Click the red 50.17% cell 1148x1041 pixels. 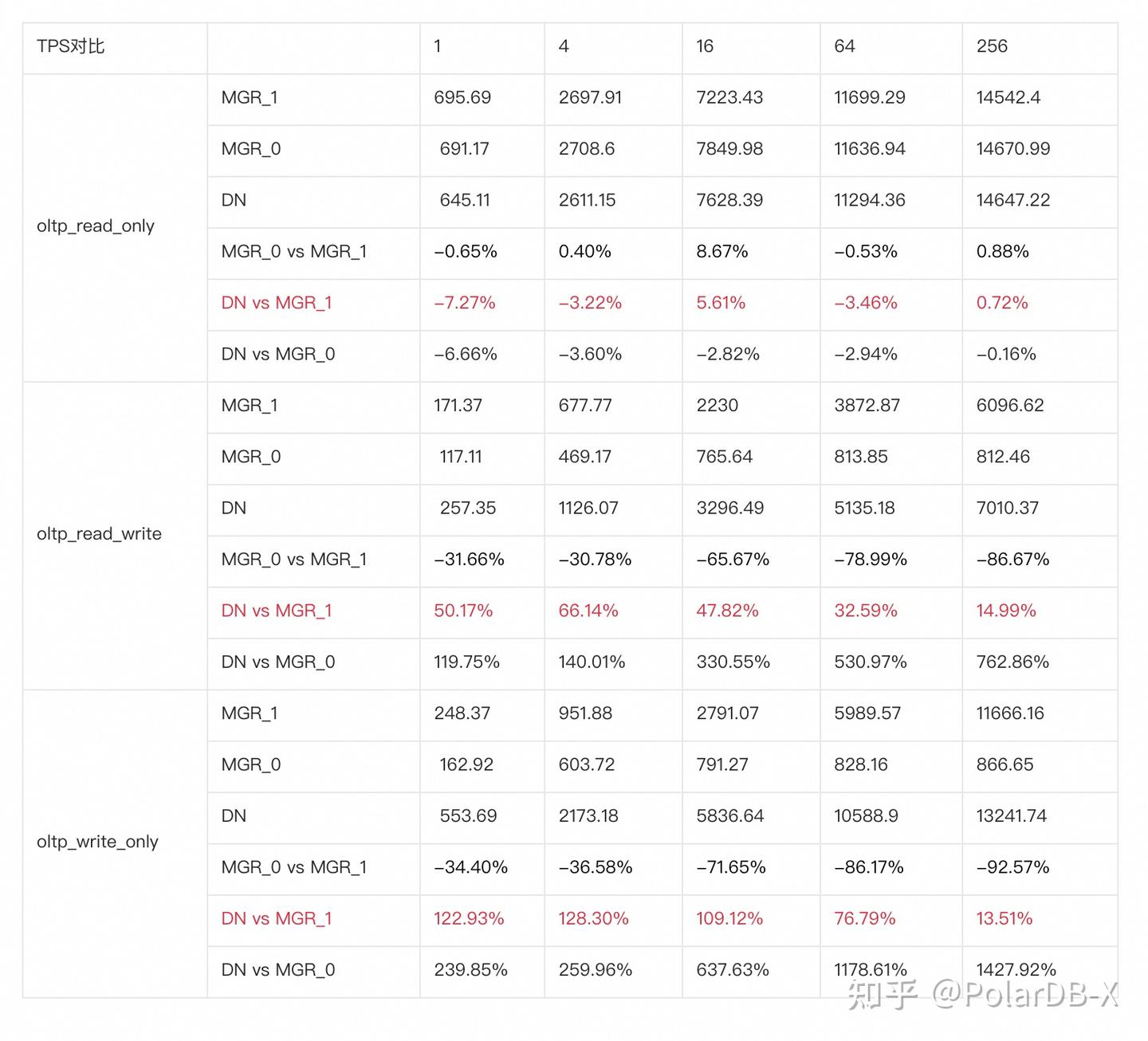(x=463, y=611)
